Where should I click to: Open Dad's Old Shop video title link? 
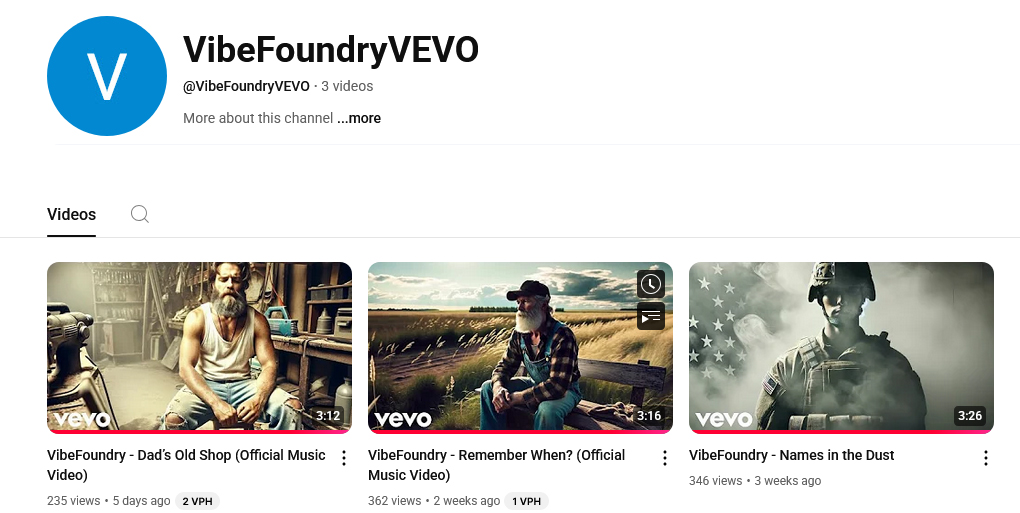click(186, 465)
